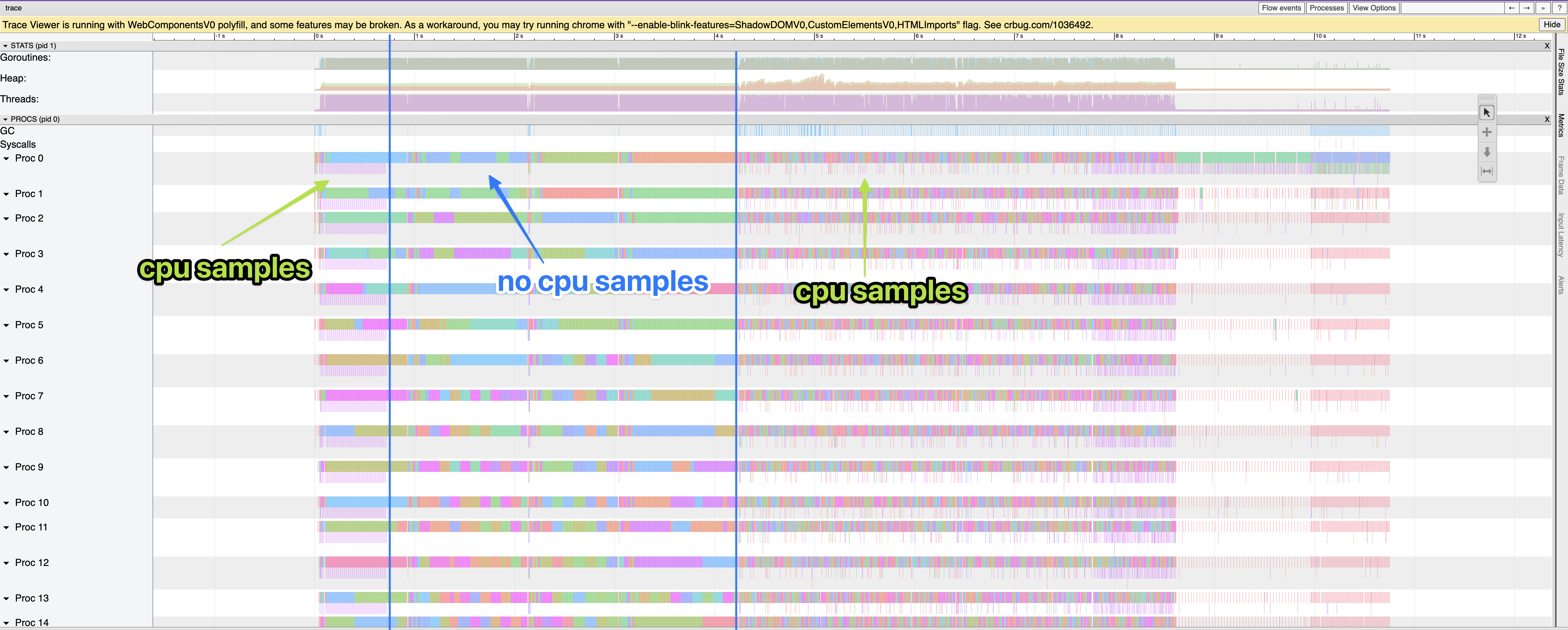Activate the vertical zoom mode tool
Viewport: 1568px width, 630px height.
[x=1487, y=152]
